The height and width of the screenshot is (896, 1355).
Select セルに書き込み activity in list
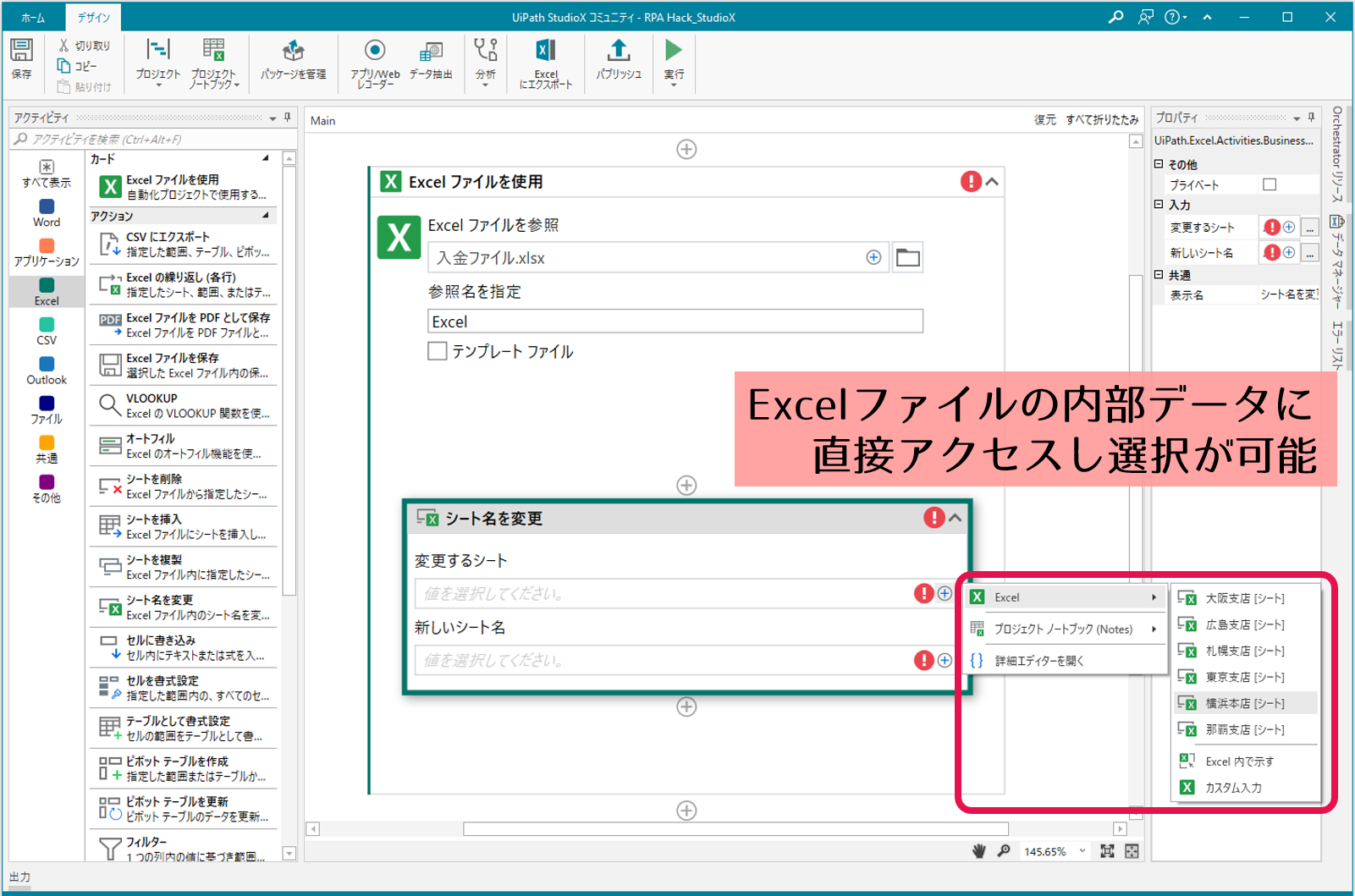pos(183,648)
